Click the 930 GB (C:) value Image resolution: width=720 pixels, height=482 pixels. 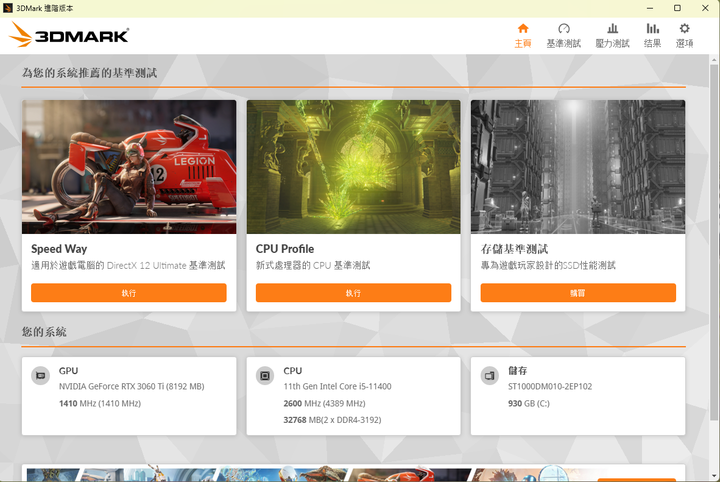point(529,404)
